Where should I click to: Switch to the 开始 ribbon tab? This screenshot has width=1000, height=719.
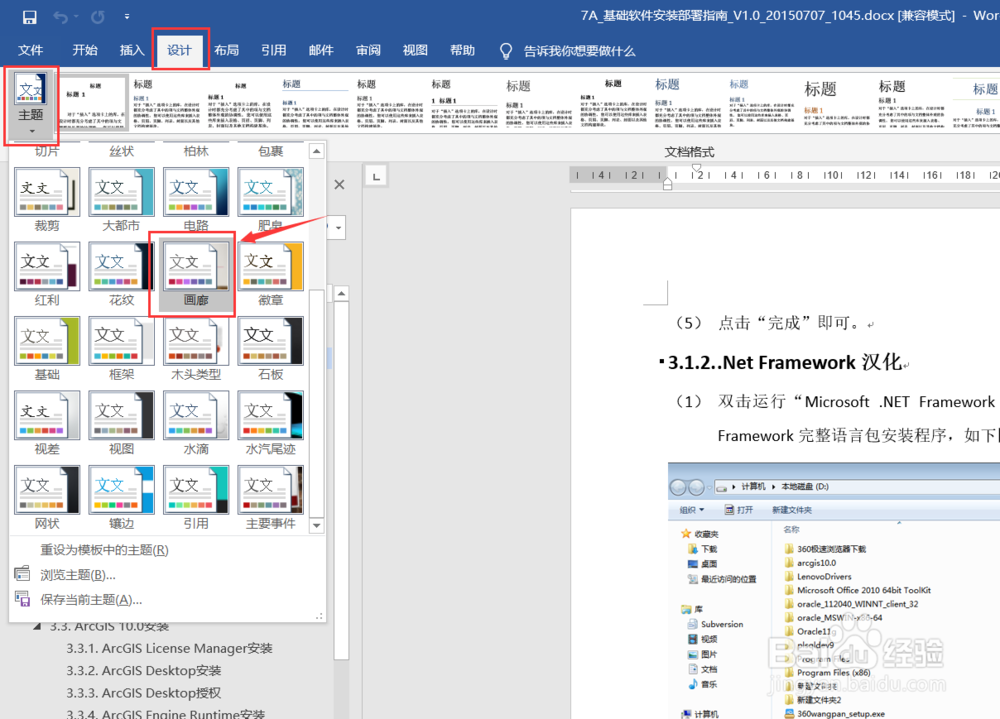[x=85, y=50]
